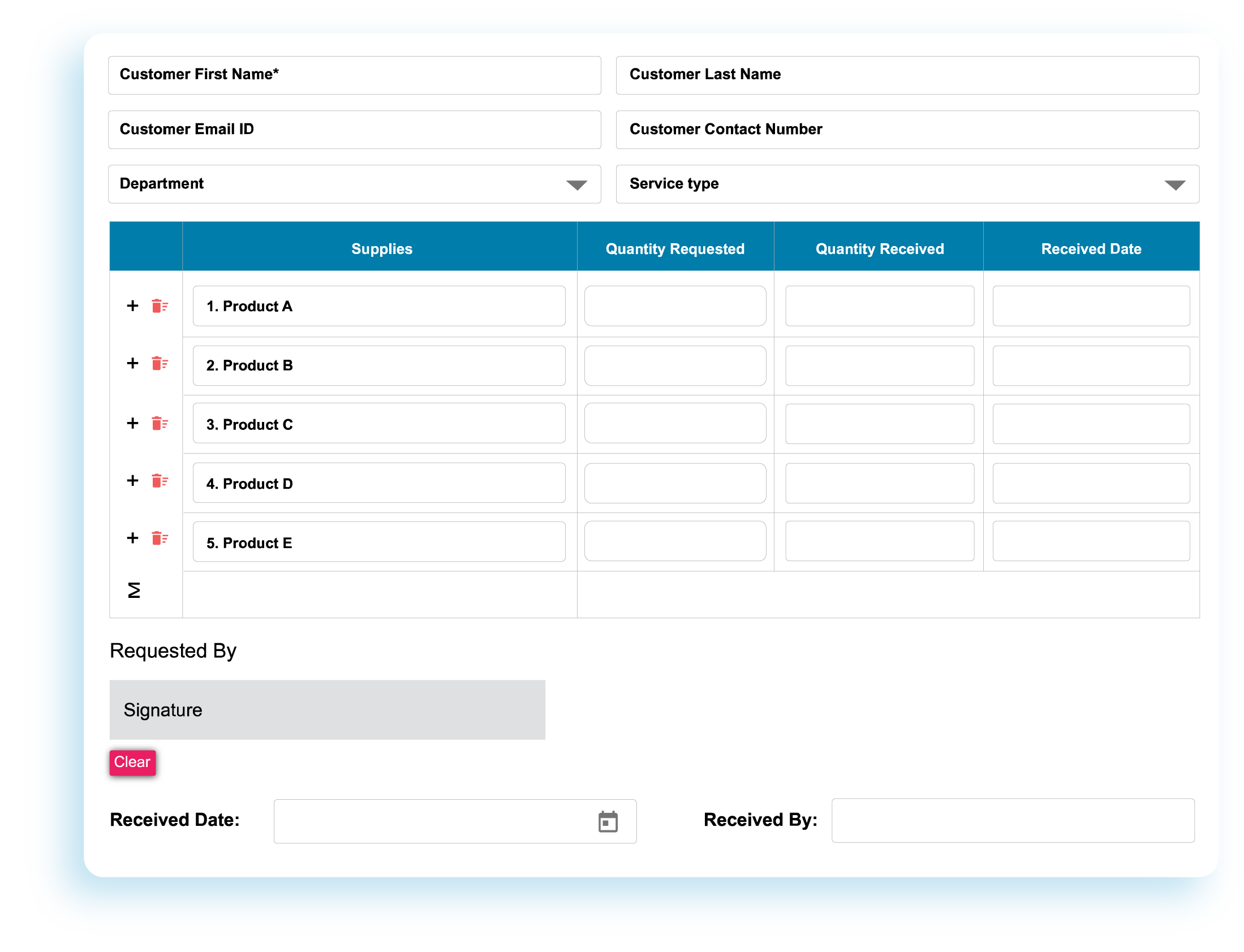
Task: Click the Quantity Requested field for Product A
Action: (x=675, y=306)
